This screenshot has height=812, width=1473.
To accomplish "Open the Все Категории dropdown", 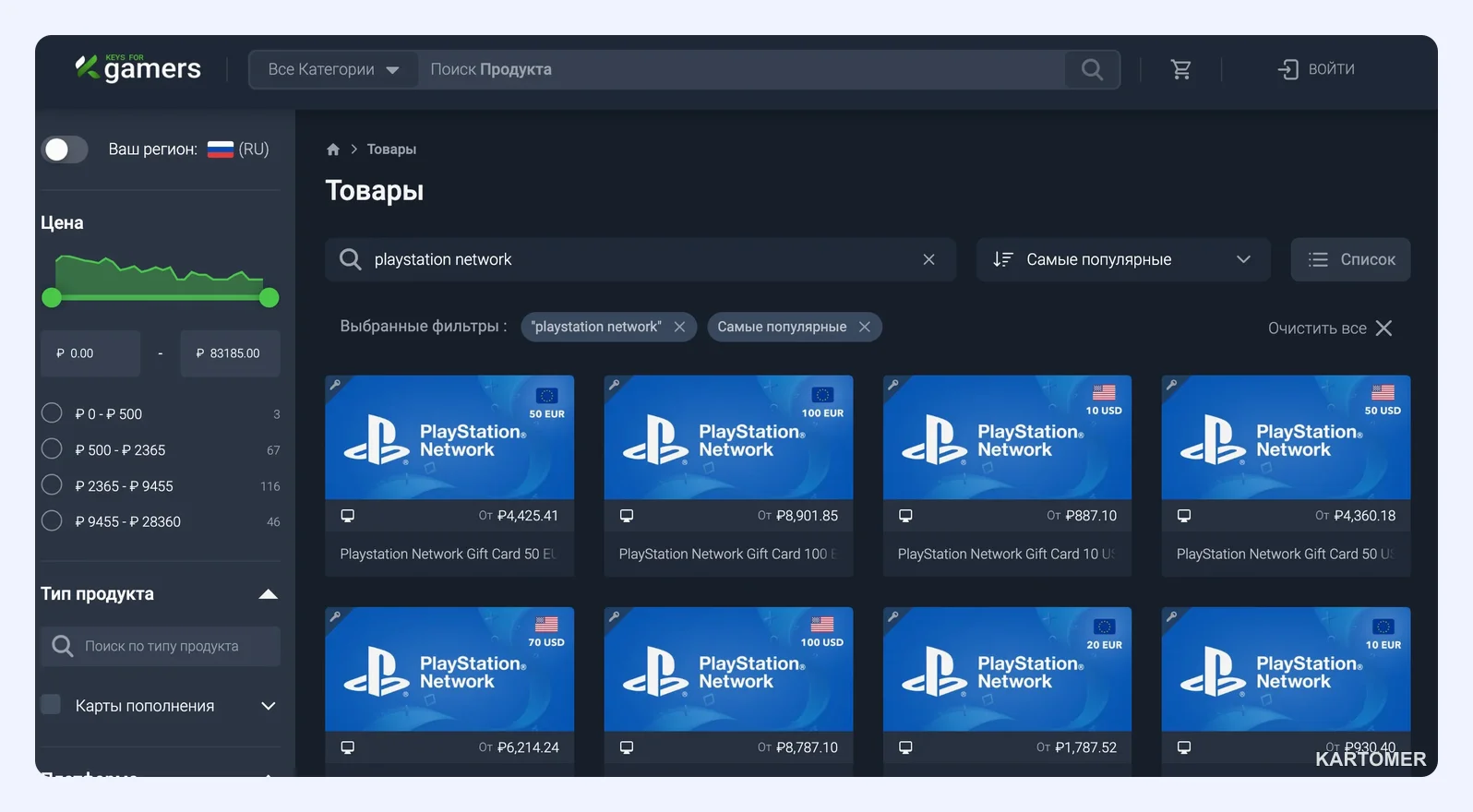I will tap(333, 69).
